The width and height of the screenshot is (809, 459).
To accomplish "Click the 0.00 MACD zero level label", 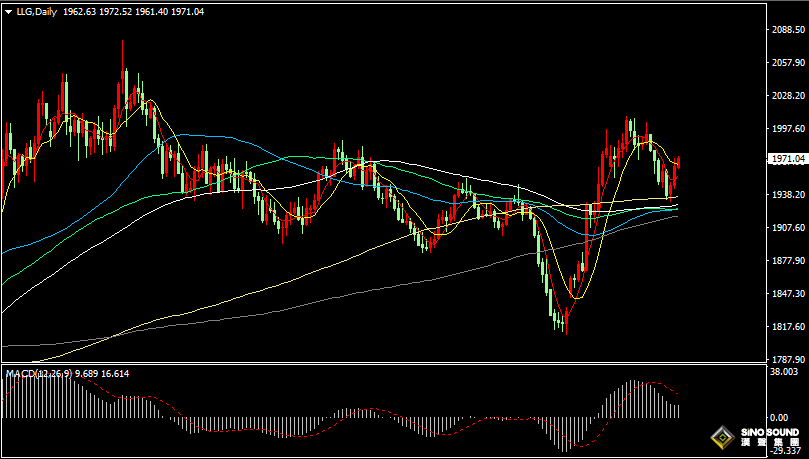I will pos(780,417).
